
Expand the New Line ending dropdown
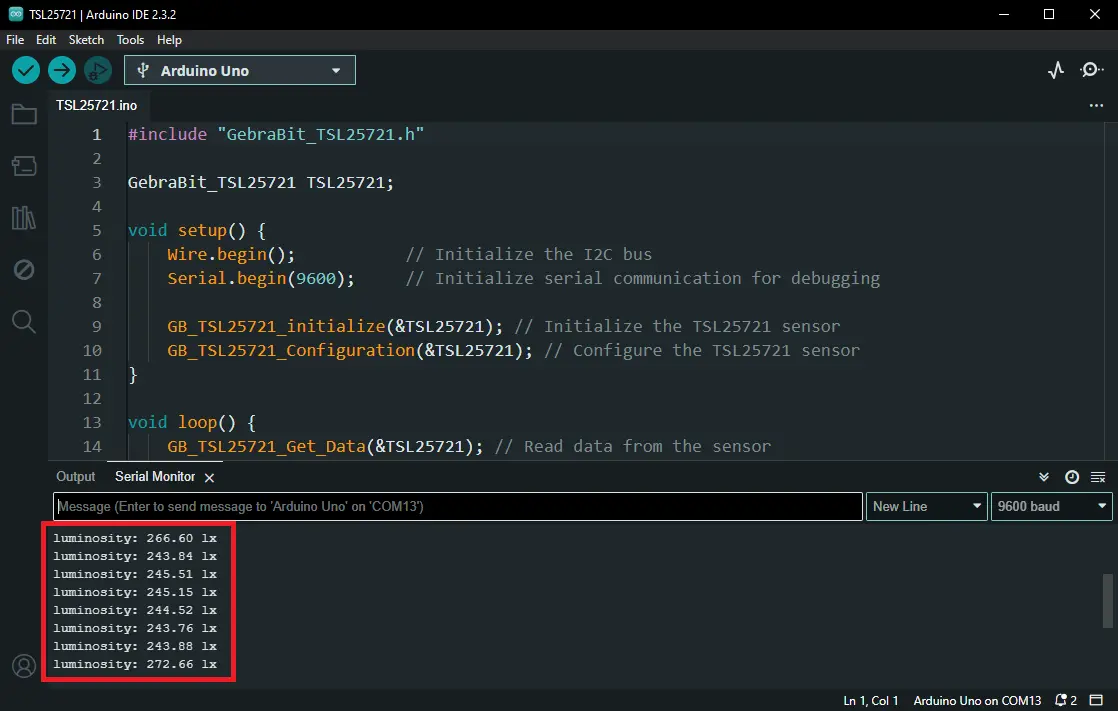tap(926, 506)
